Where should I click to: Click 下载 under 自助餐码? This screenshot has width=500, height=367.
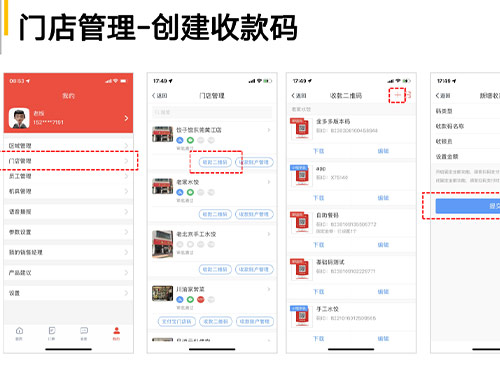pos(319,245)
